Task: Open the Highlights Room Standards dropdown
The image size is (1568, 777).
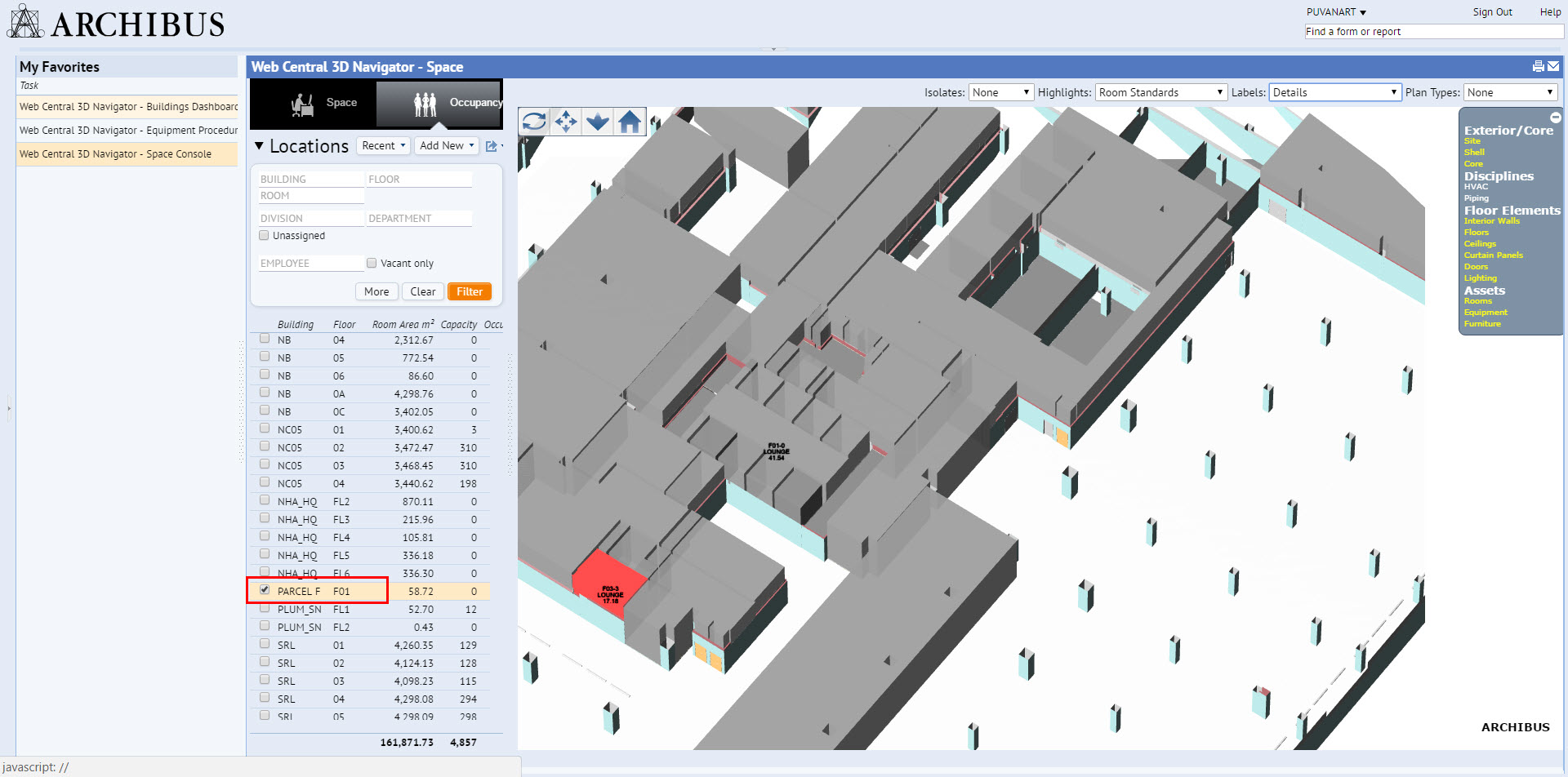Action: click(1161, 92)
